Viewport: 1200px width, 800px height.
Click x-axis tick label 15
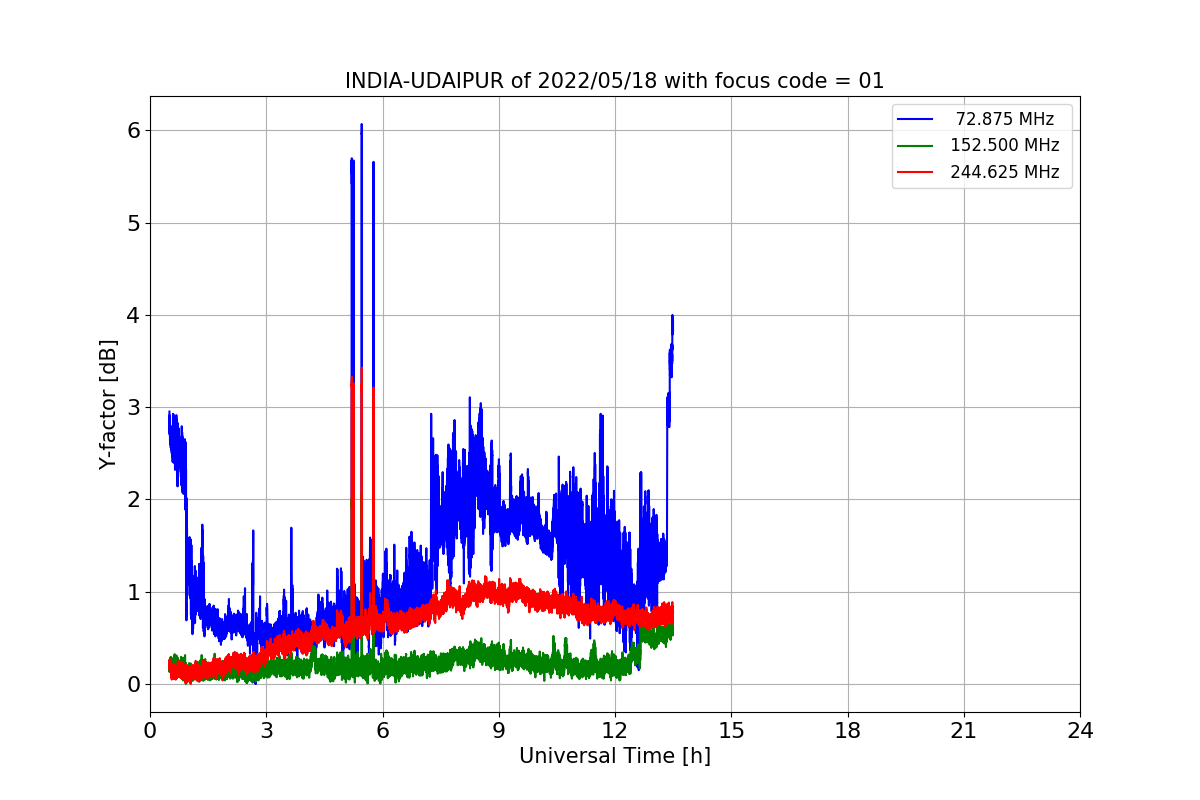coord(731,731)
